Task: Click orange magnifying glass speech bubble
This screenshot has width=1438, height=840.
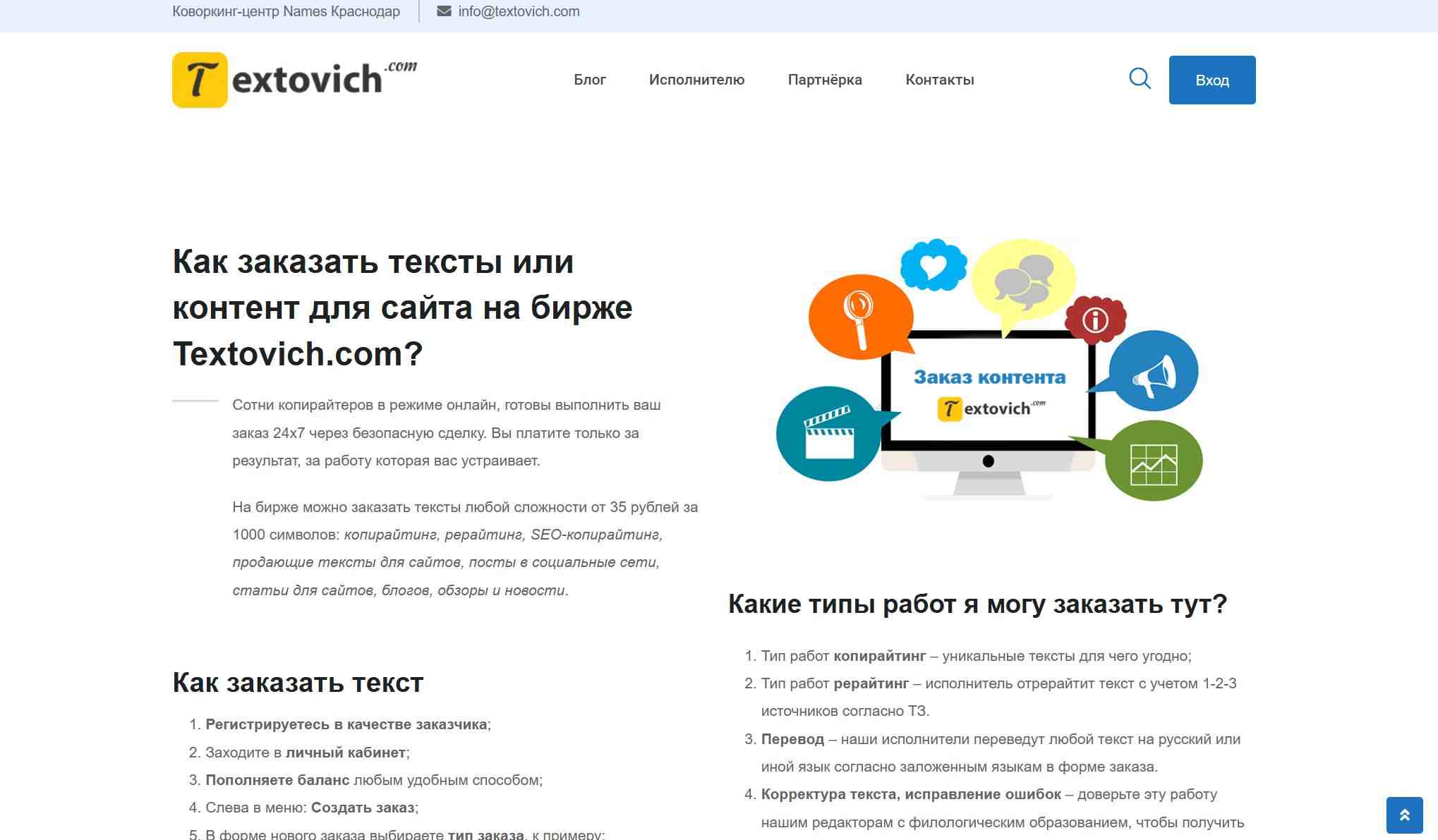Action: click(860, 316)
